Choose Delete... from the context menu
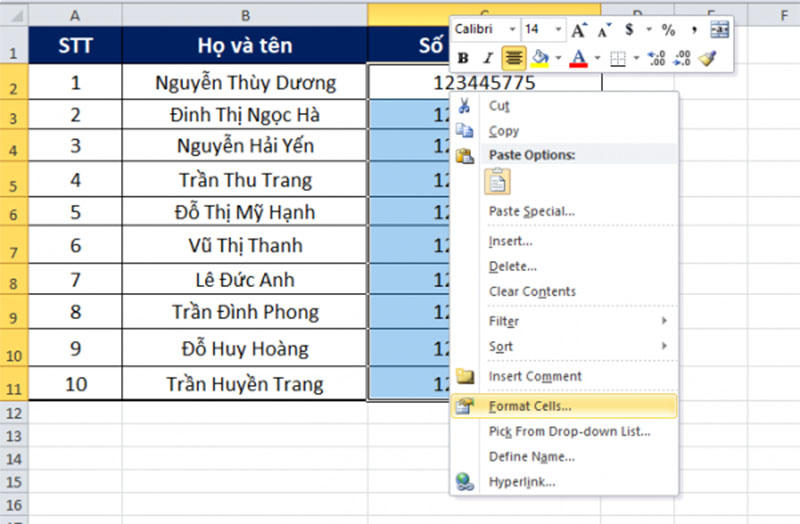800x524 pixels. tap(564, 266)
